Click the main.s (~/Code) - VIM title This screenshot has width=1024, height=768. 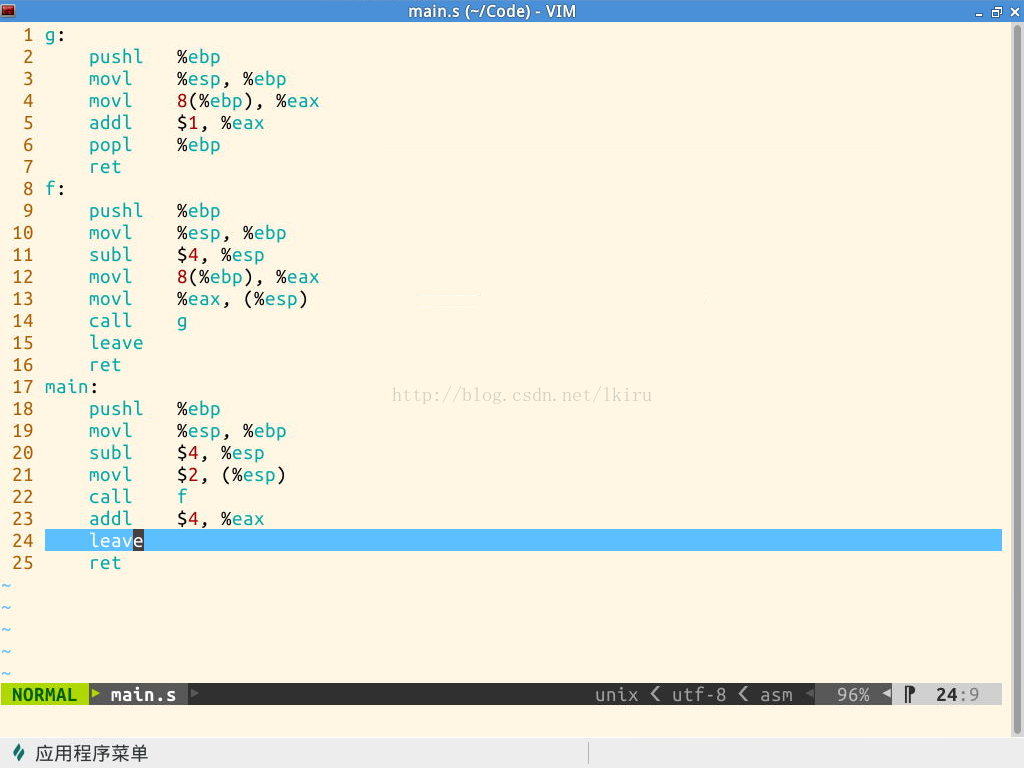coord(492,11)
